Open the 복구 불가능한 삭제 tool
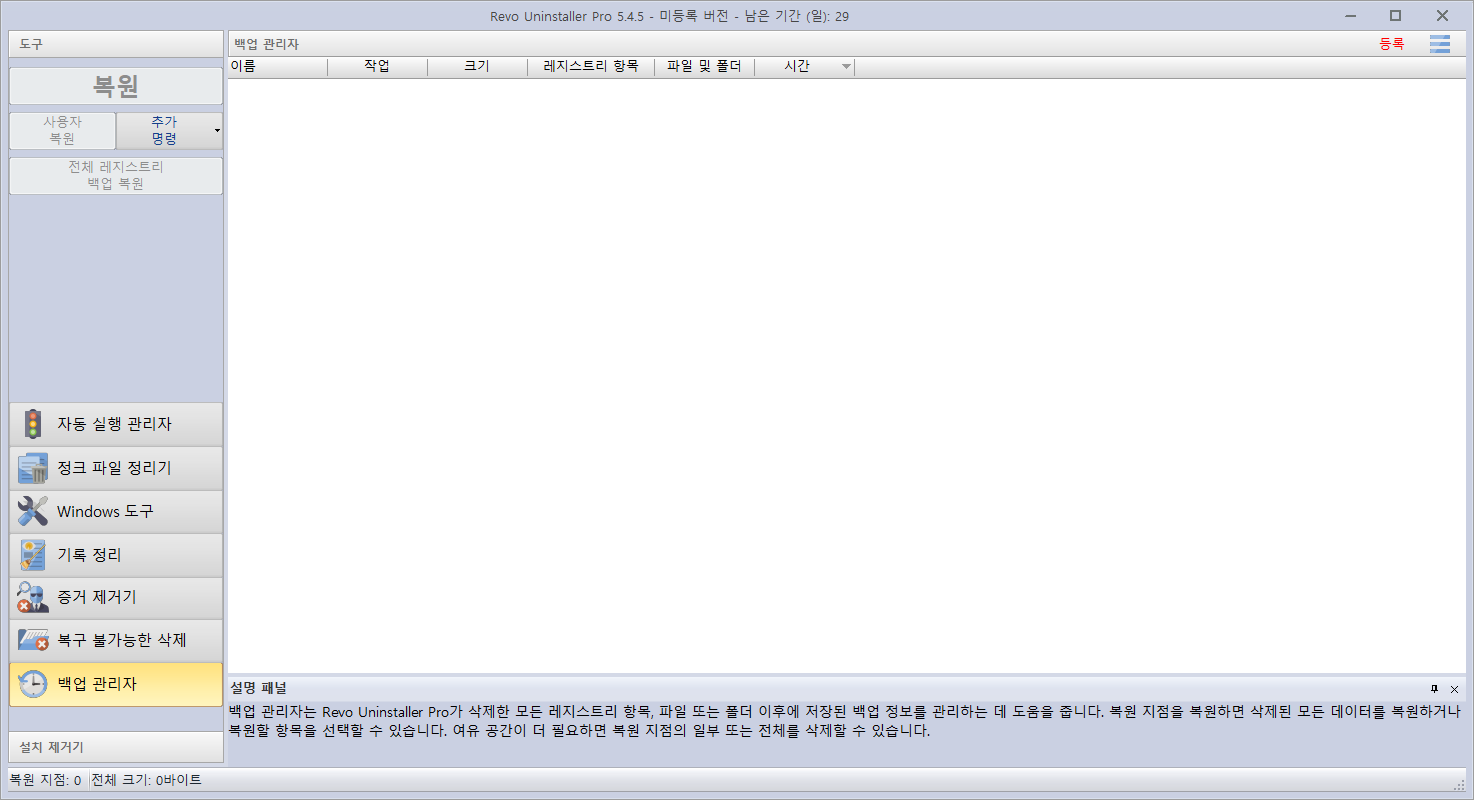1474x800 pixels. click(x=116, y=641)
